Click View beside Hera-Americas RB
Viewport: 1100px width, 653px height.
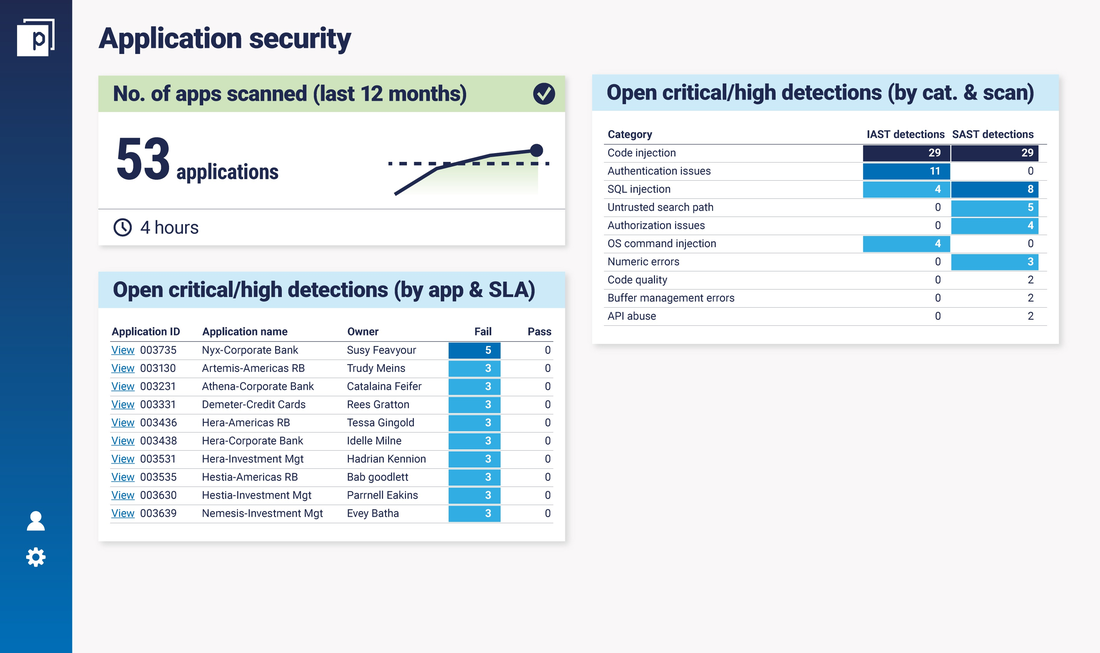coord(122,422)
